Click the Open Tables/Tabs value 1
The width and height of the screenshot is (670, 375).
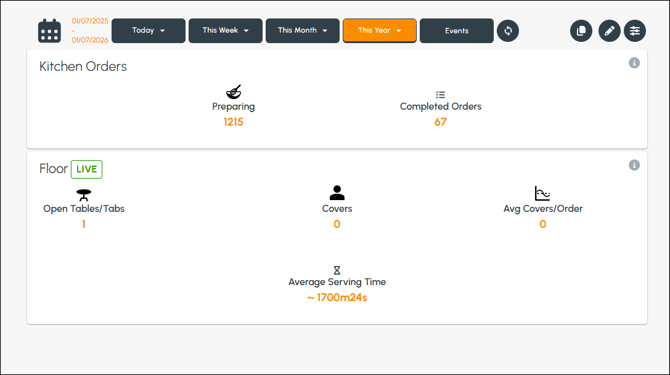(x=84, y=224)
